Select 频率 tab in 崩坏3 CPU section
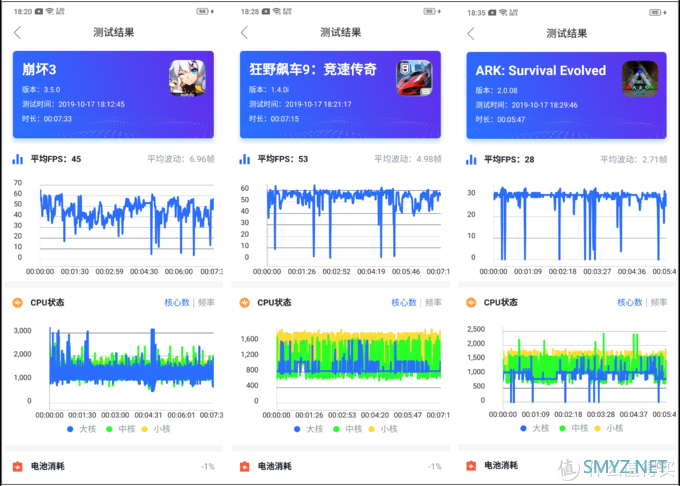Image resolution: width=680 pixels, height=486 pixels. (x=206, y=302)
